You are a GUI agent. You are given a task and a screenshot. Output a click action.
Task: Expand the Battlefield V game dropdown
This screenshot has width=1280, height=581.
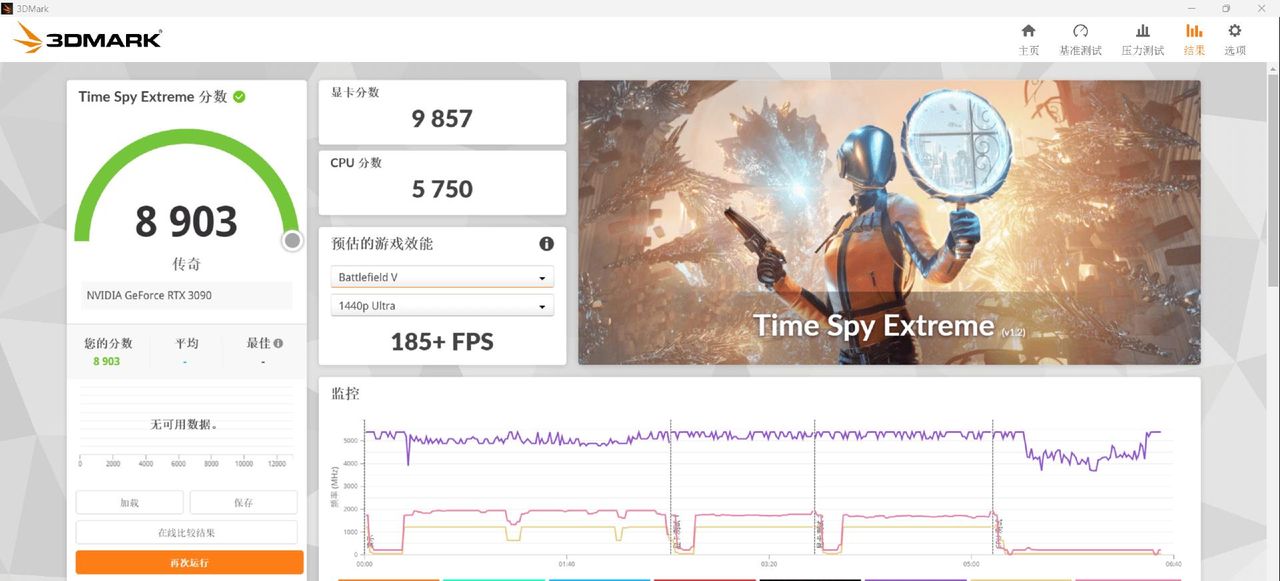pos(442,277)
